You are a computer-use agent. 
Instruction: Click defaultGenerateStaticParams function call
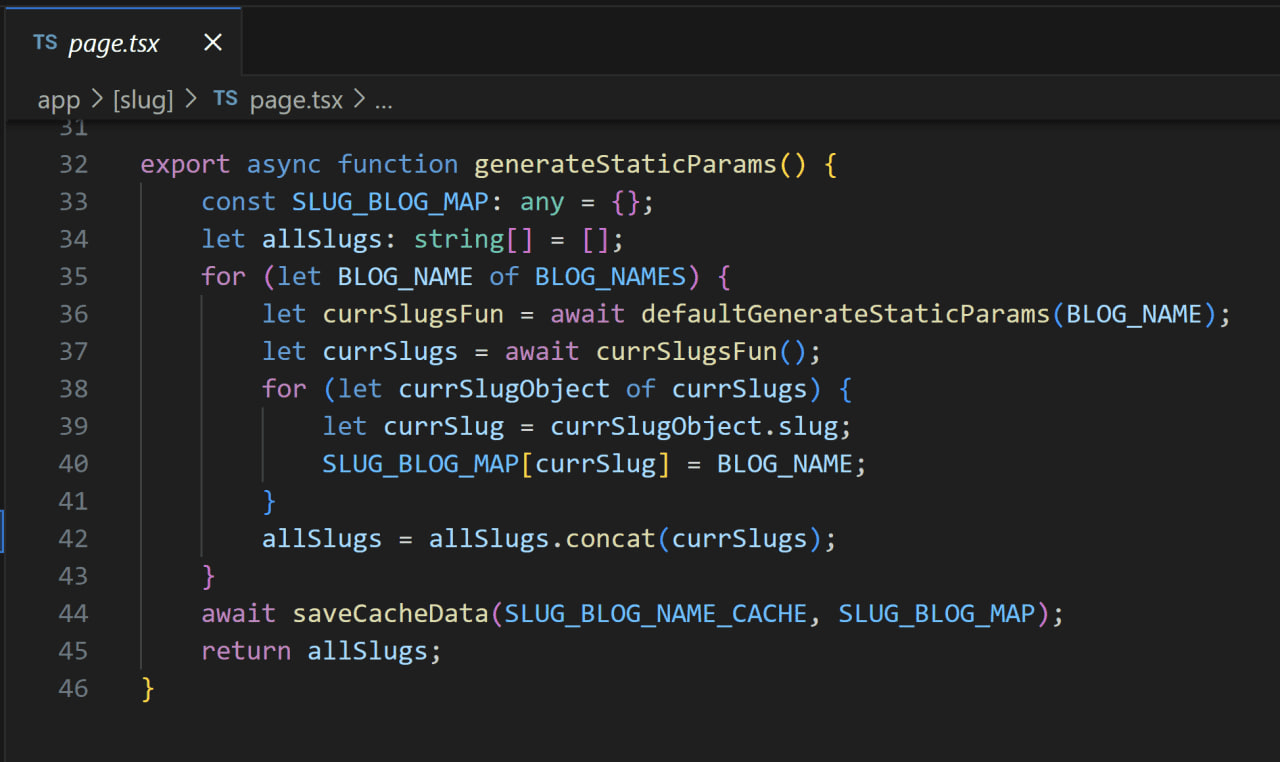pos(845,314)
